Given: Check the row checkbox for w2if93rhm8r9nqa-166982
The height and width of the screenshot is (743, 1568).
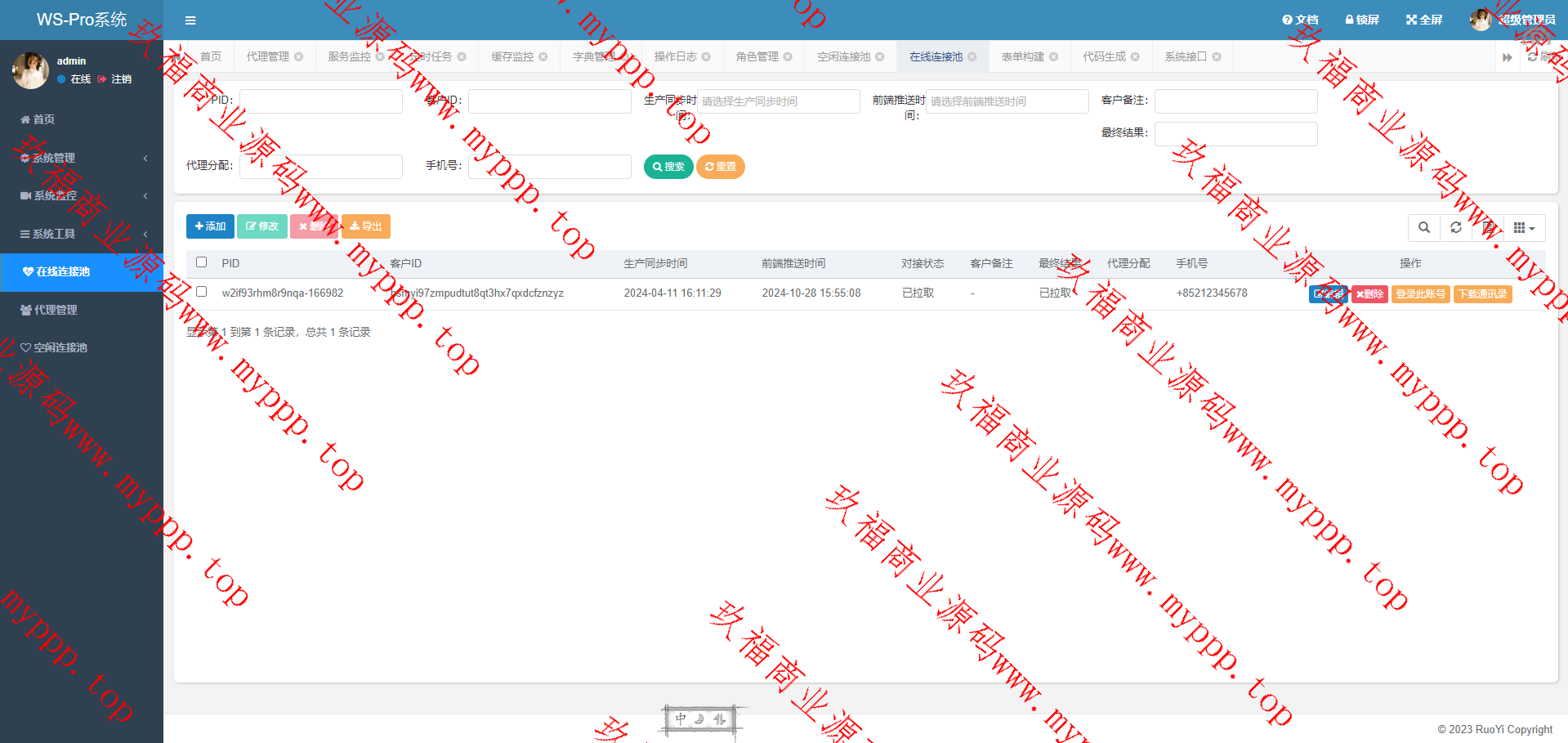Looking at the screenshot, I should point(202,292).
